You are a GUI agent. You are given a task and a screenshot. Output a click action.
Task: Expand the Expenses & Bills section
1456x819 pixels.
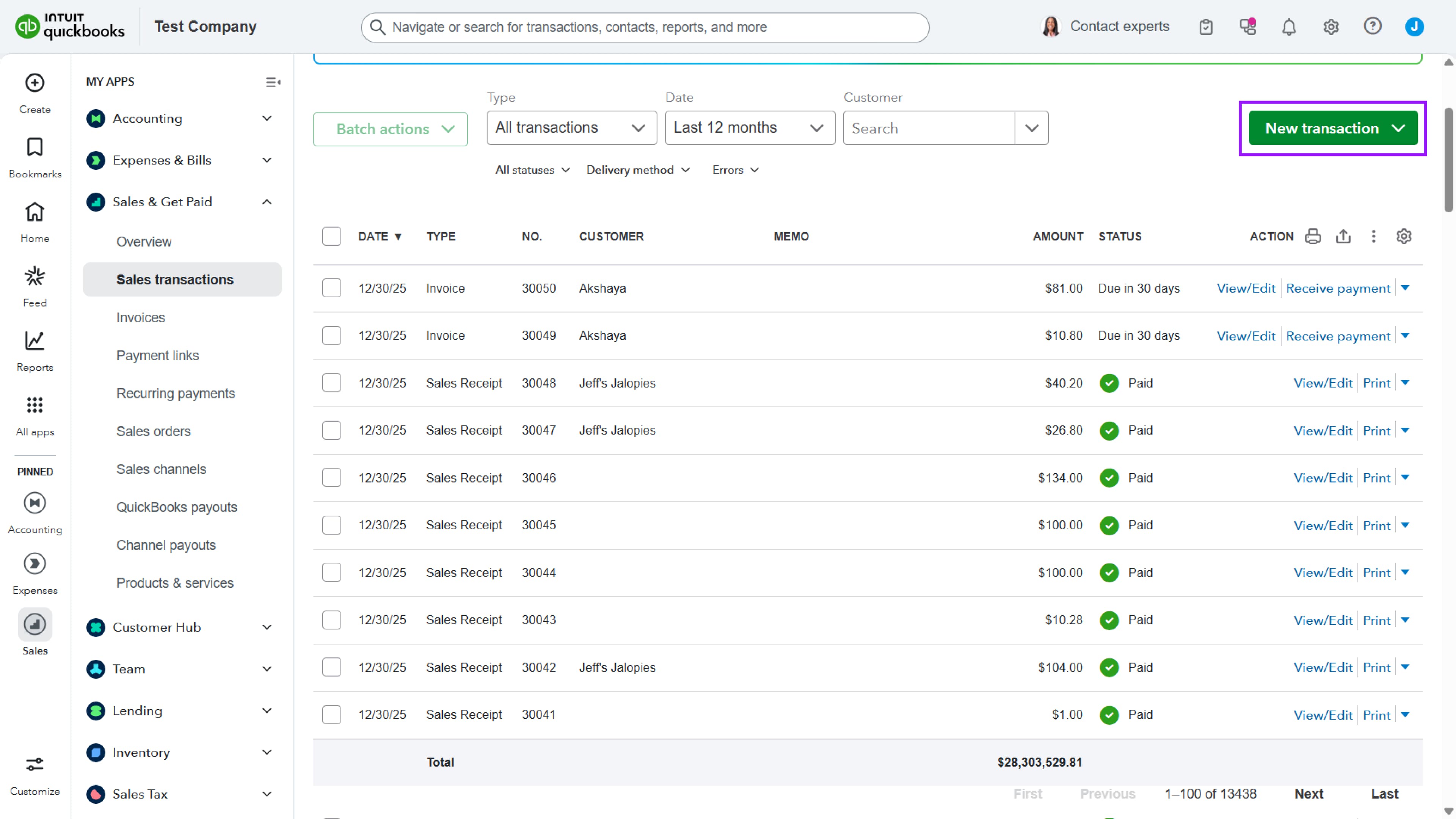pyautogui.click(x=267, y=160)
